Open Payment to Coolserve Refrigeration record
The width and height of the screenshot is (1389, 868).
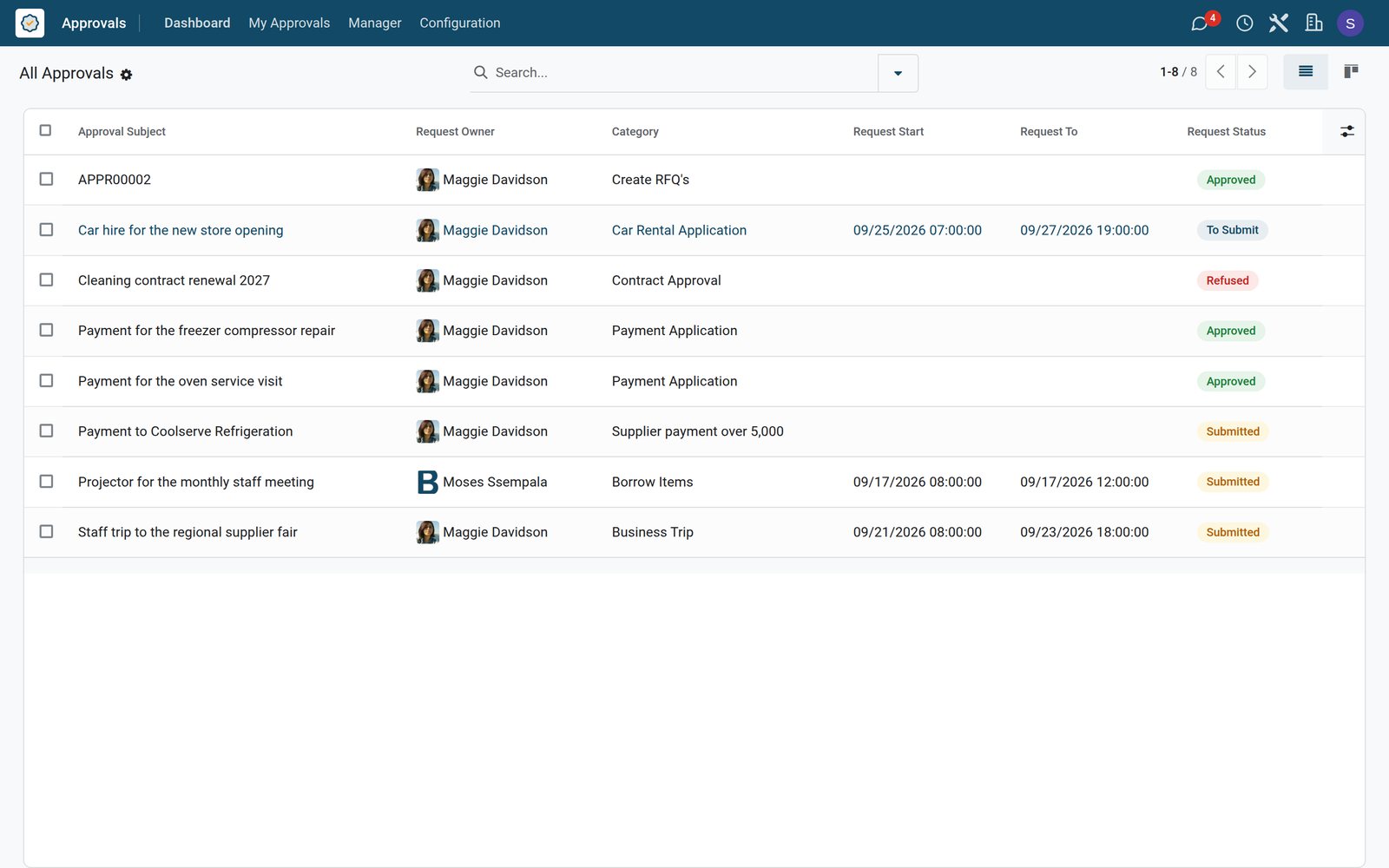(x=185, y=431)
